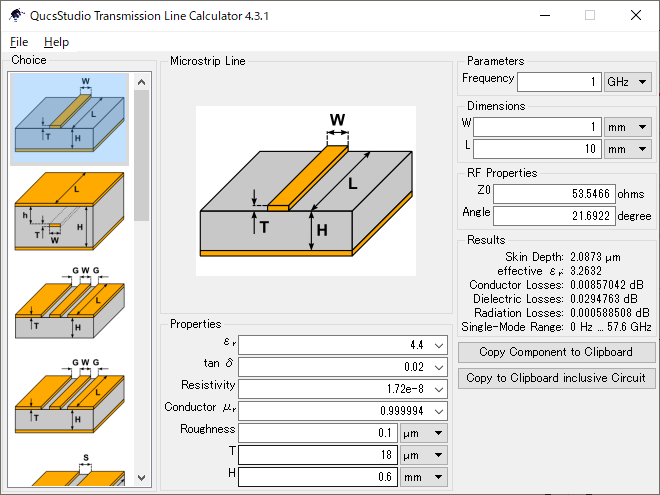This screenshot has height=495, width=660.
Task: Click the Choice list scrollbar thumb
Action: click(141, 150)
